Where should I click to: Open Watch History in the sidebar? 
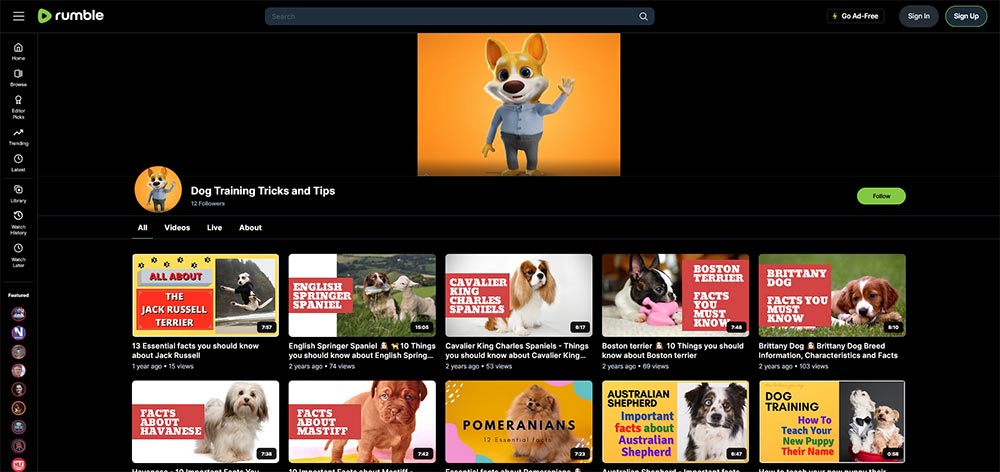pyautogui.click(x=18, y=223)
